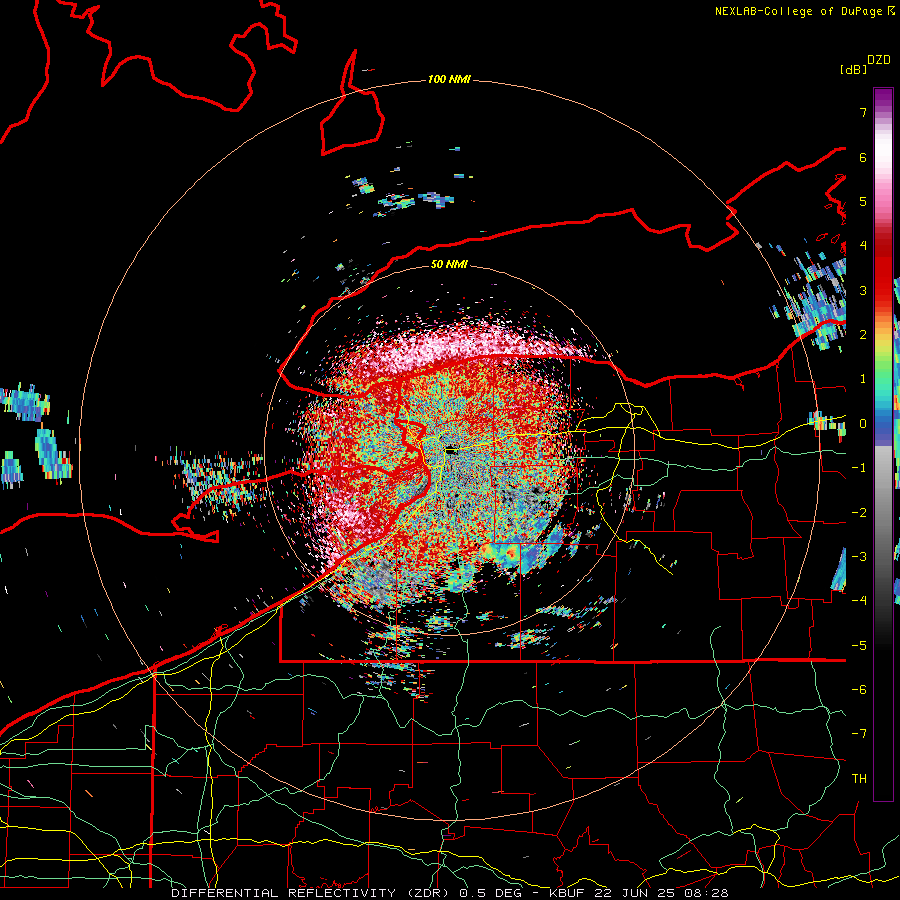The height and width of the screenshot is (900, 900).
Task: Click the -2 value on color scale
Action: (x=859, y=513)
